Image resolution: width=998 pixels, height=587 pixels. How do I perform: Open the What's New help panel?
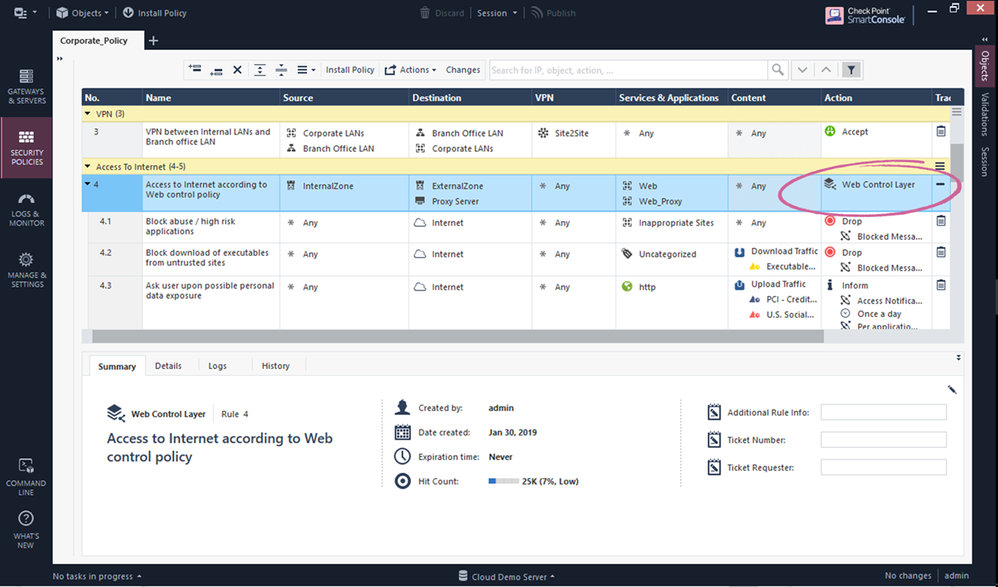pyautogui.click(x=26, y=530)
